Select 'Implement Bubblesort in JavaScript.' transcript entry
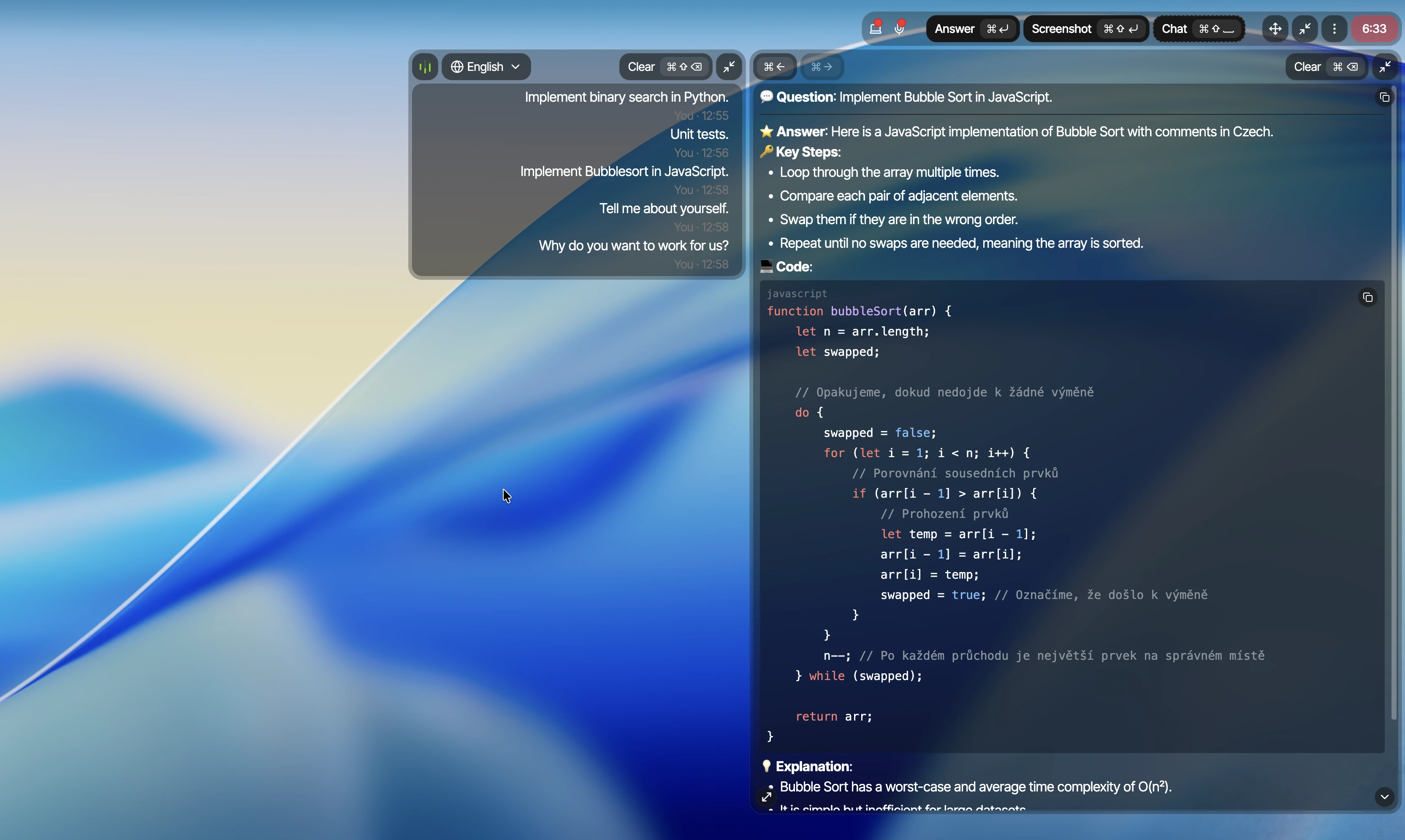 (x=624, y=171)
